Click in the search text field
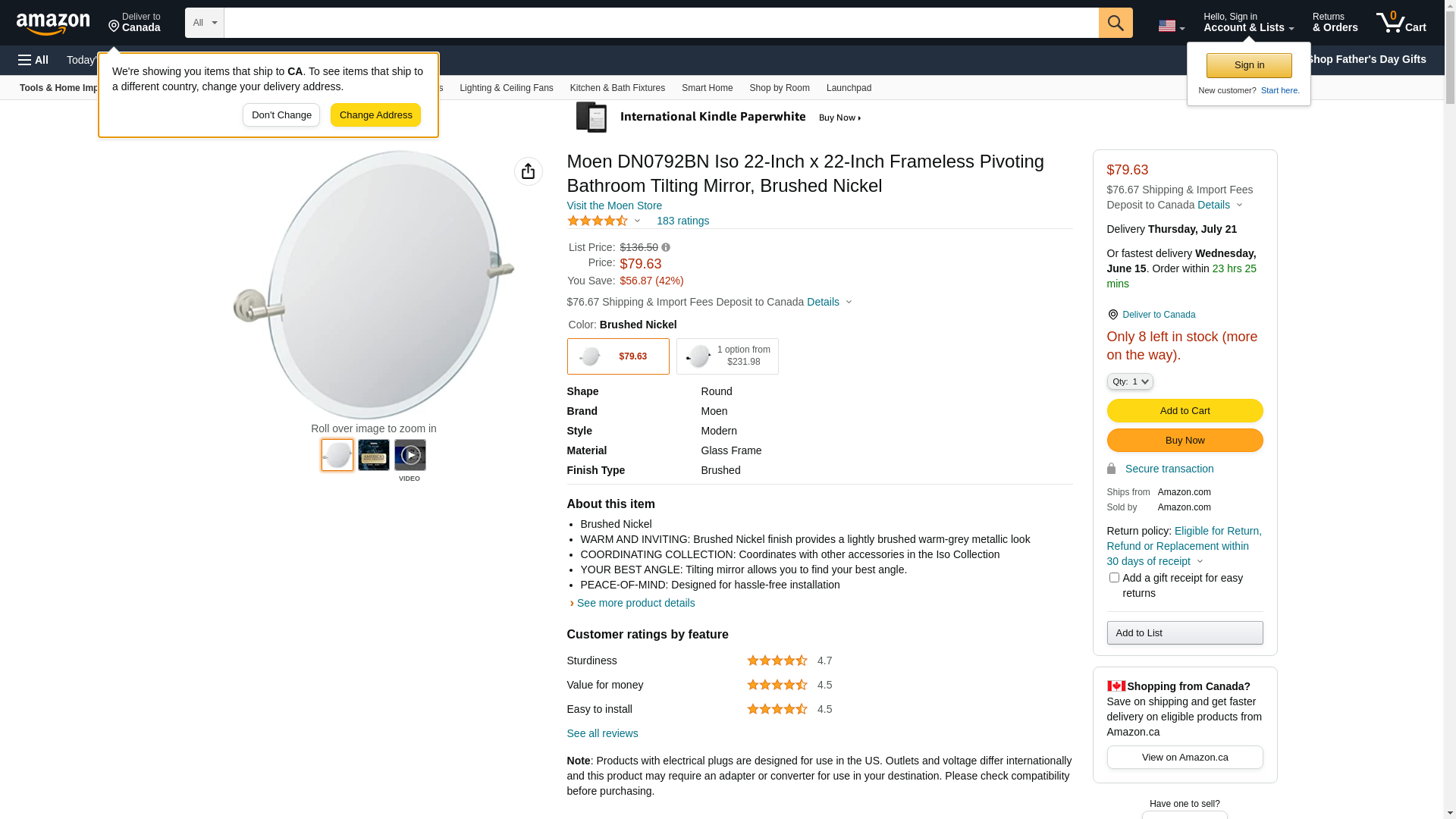 660,23
